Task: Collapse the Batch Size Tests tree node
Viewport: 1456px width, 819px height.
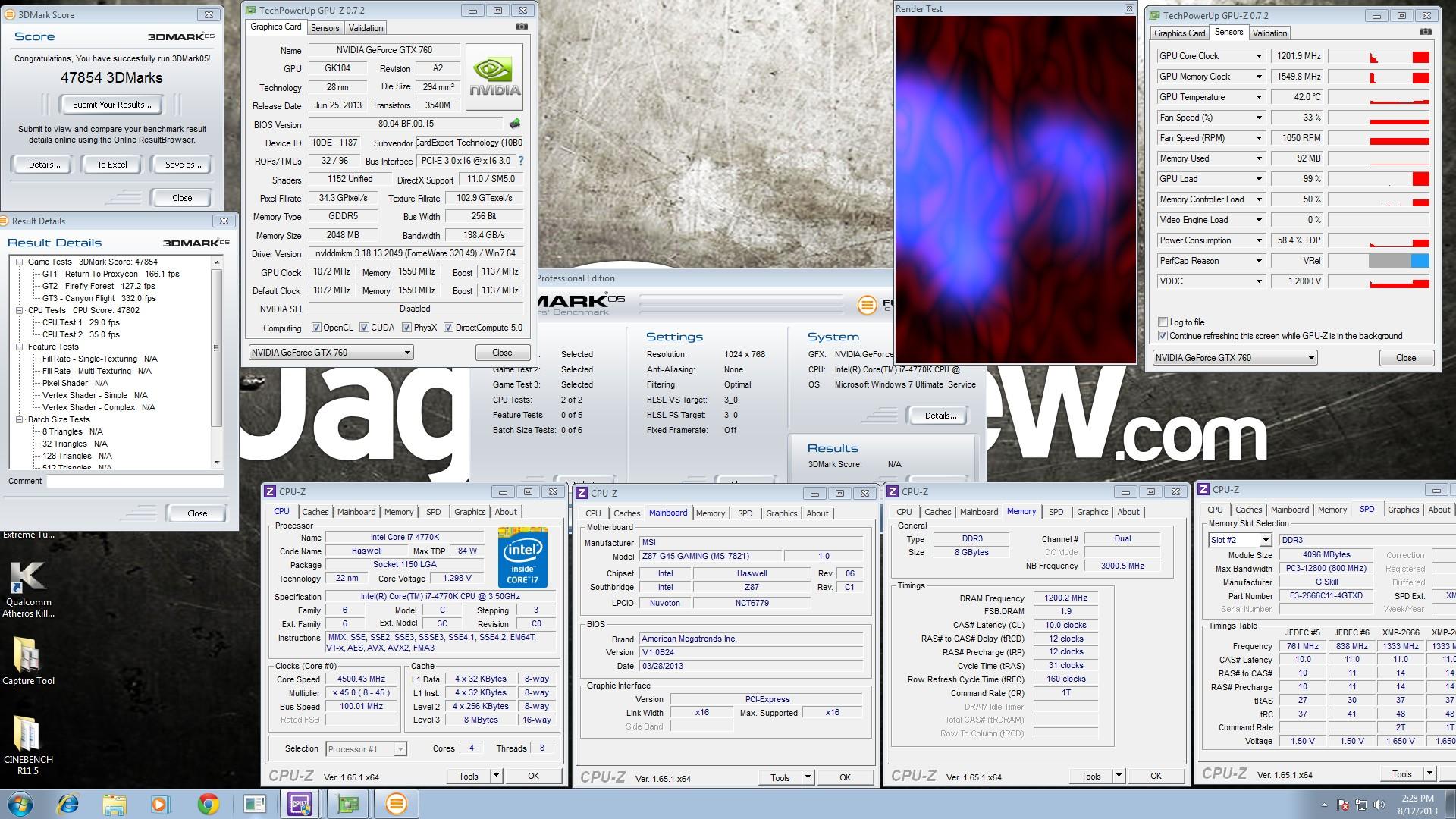Action: click(x=20, y=419)
